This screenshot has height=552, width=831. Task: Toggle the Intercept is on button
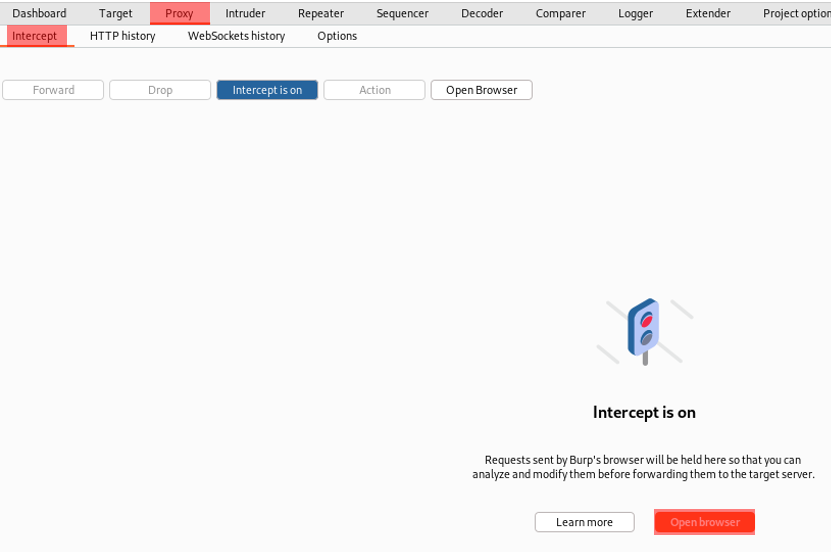point(267,90)
